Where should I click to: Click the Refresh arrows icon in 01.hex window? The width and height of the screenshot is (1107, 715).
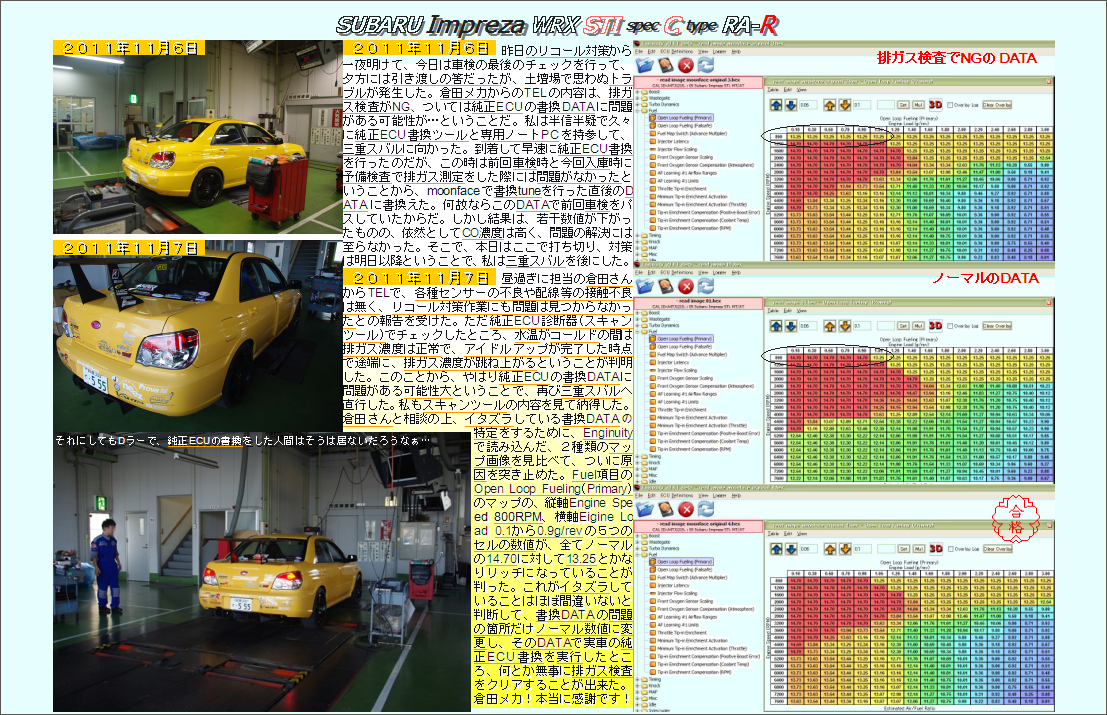point(705,286)
